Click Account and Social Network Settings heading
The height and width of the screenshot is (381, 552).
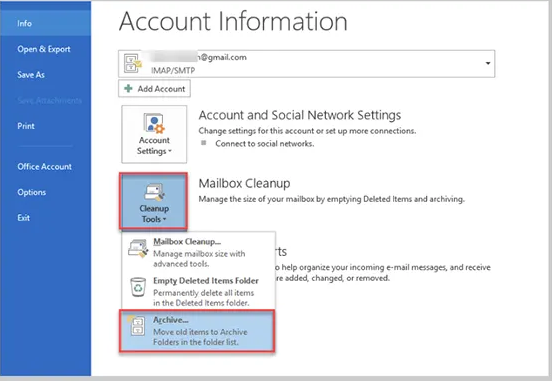click(300, 115)
